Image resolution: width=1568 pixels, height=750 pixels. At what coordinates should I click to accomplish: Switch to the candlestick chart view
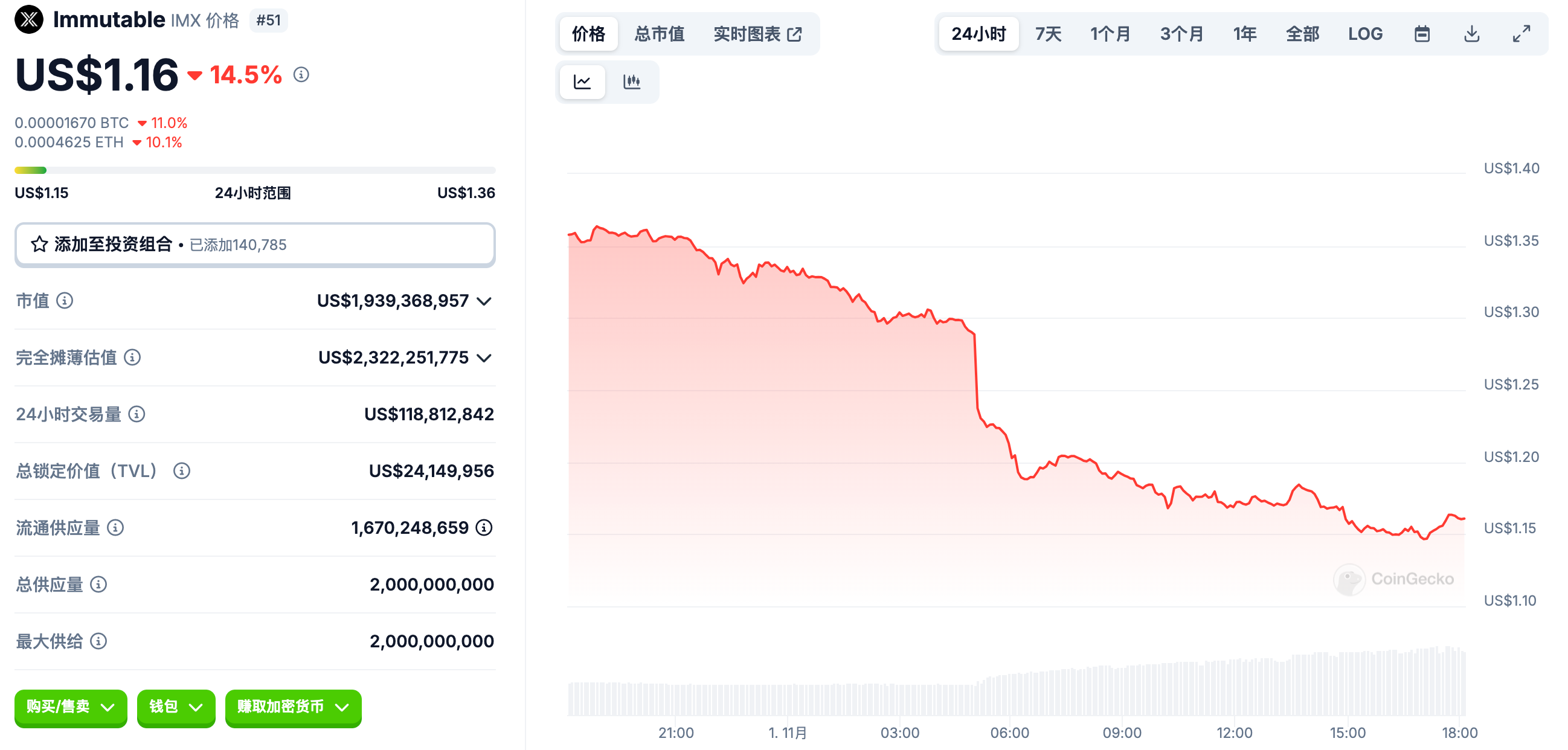click(631, 82)
